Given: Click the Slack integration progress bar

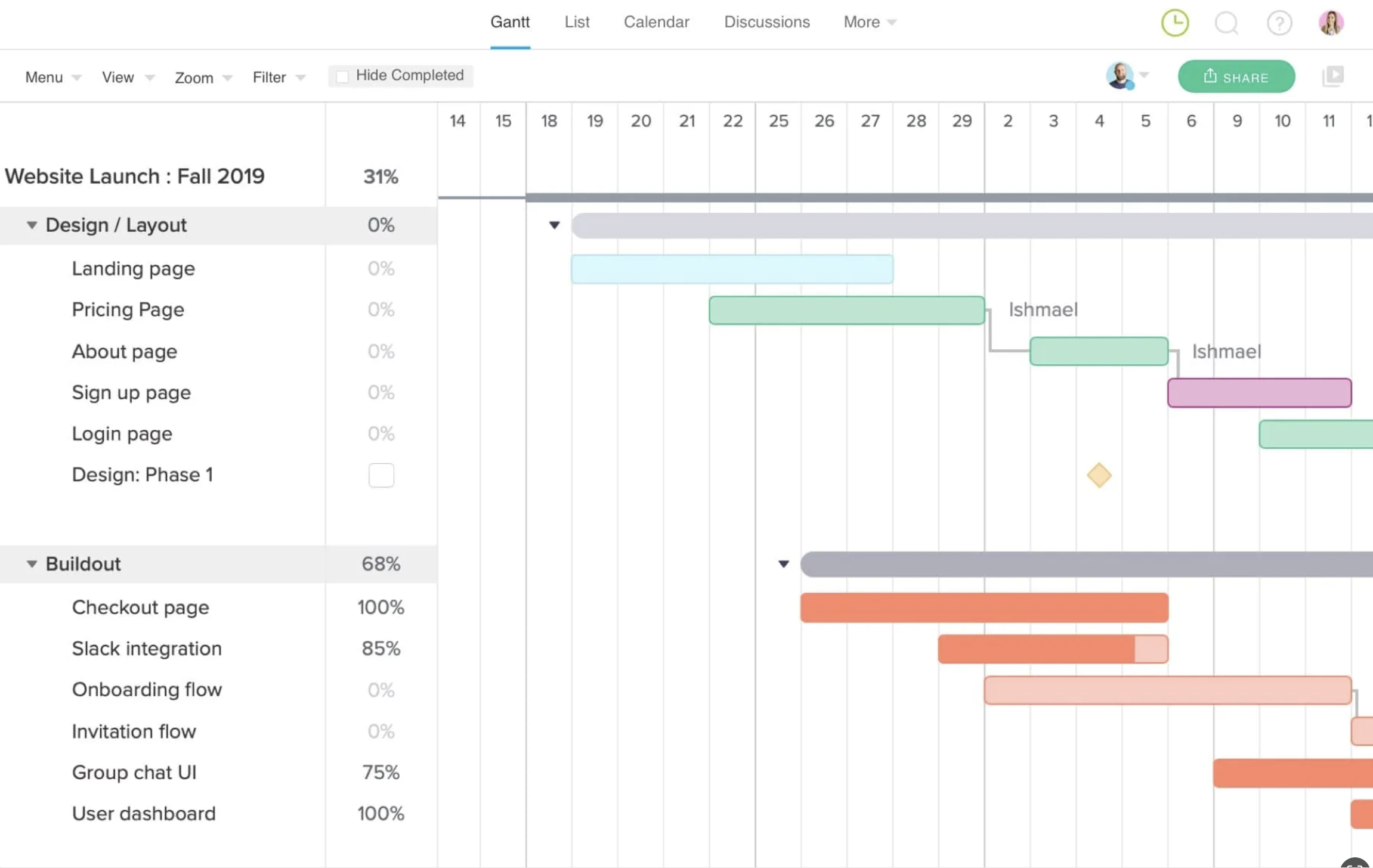Looking at the screenshot, I should click(x=1053, y=649).
